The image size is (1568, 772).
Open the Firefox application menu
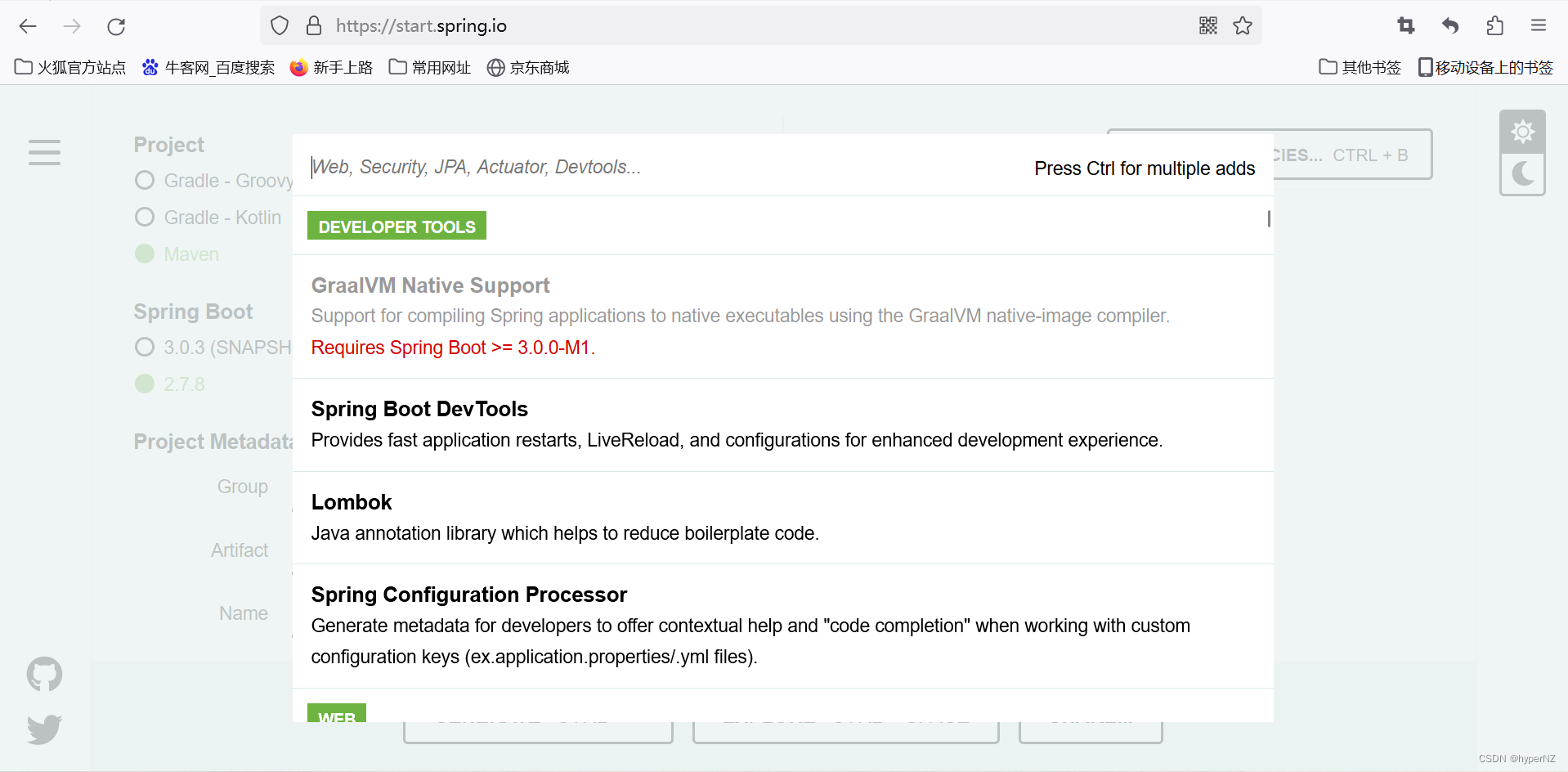point(1539,26)
